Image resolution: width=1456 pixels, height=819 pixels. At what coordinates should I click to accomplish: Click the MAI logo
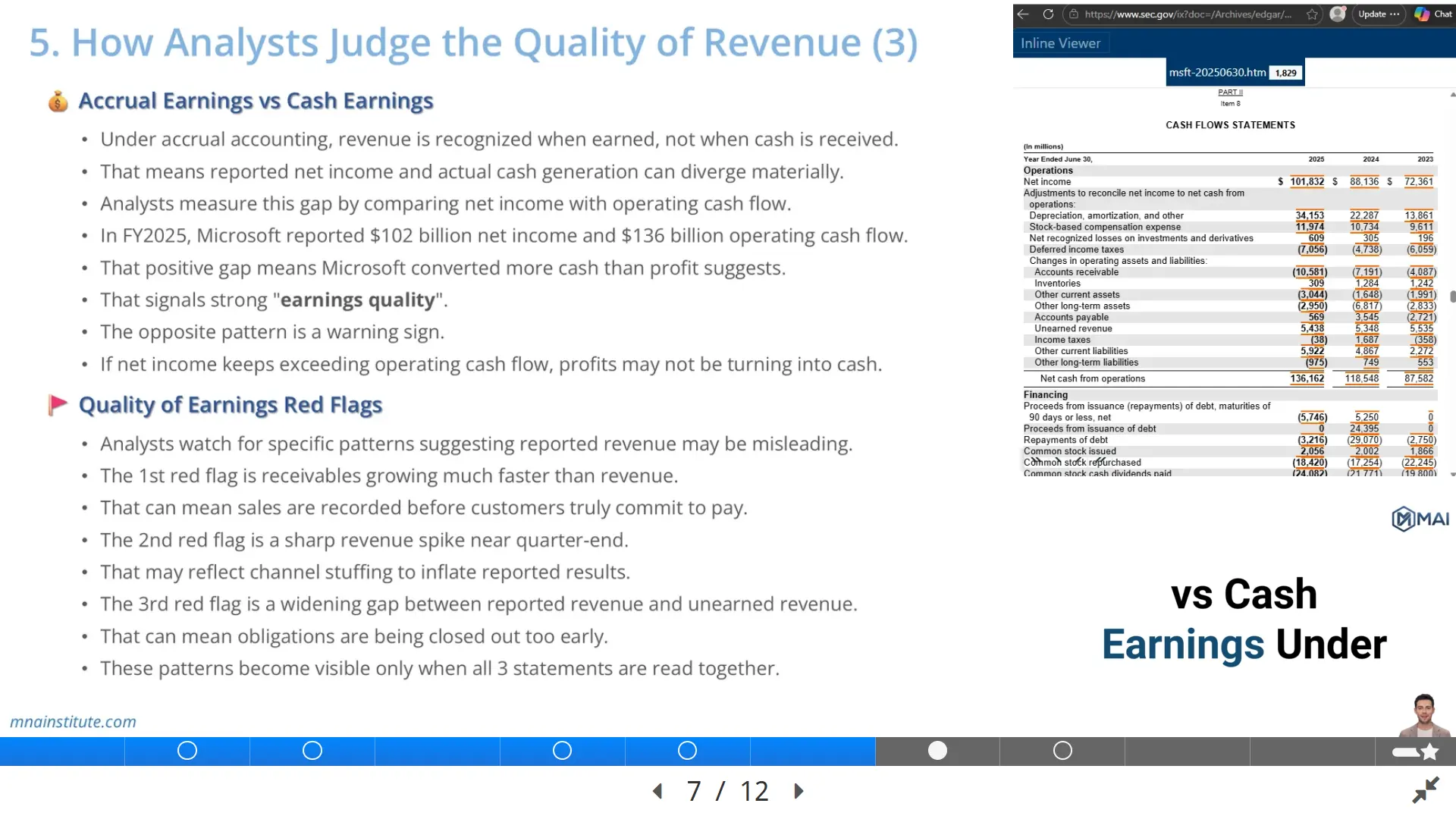[x=1420, y=519]
